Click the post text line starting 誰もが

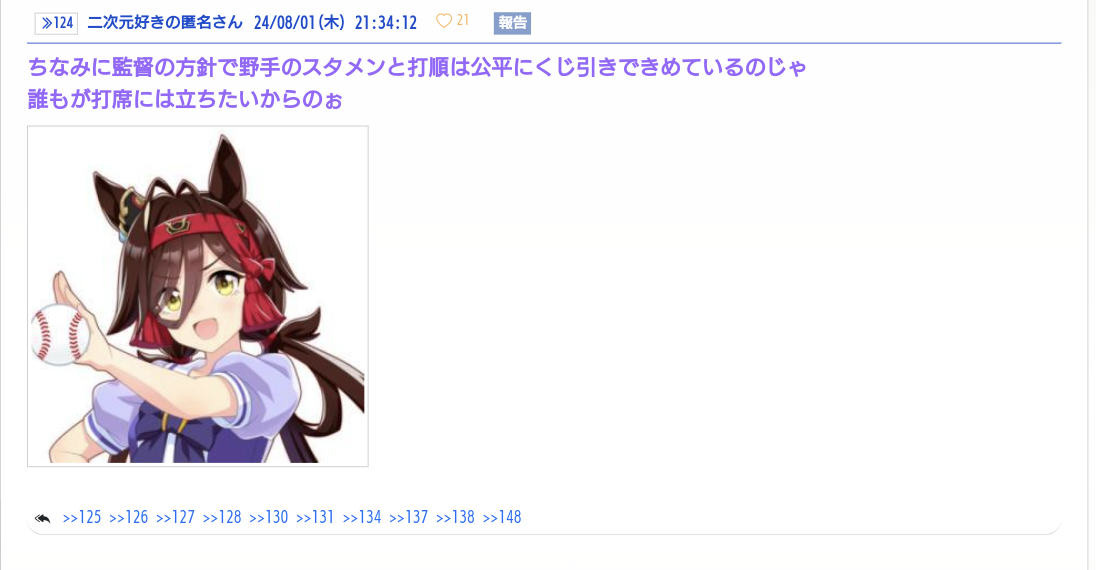(185, 99)
